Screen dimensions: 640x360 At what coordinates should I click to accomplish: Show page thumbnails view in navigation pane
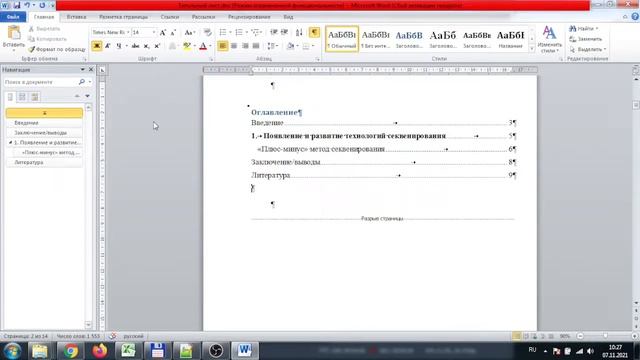coord(22,97)
